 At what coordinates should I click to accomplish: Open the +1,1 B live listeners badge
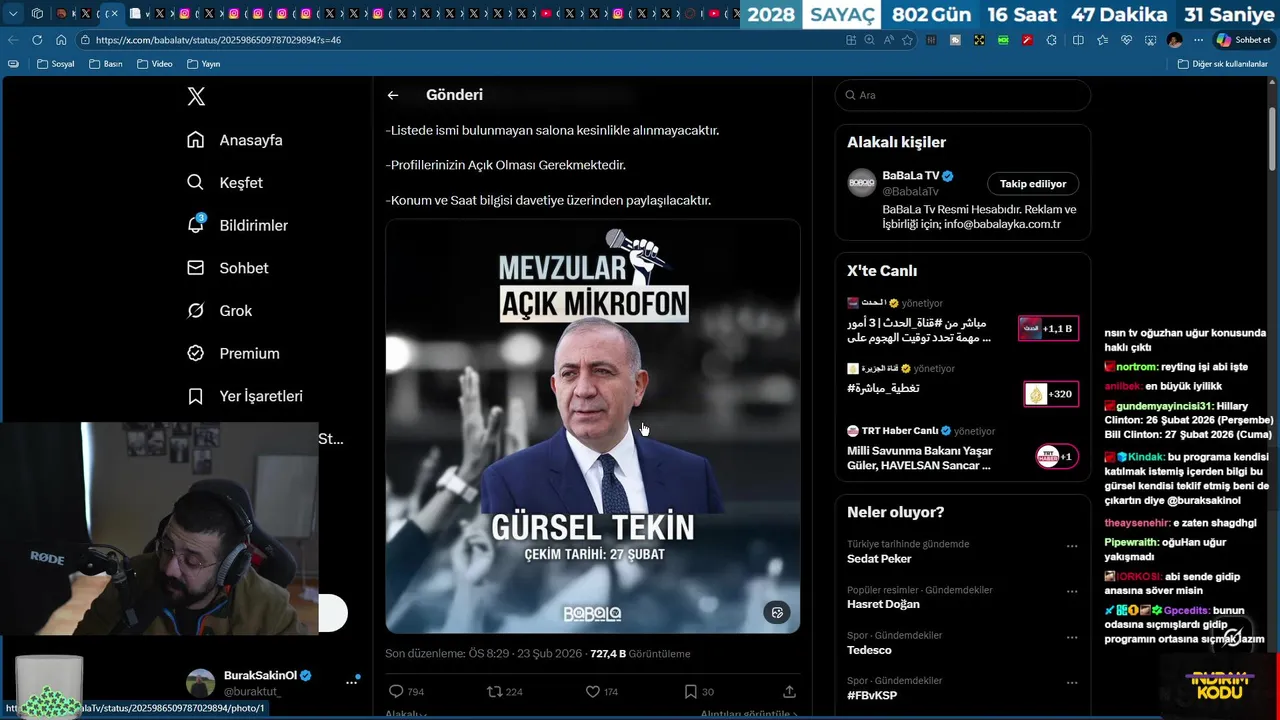[1048, 328]
